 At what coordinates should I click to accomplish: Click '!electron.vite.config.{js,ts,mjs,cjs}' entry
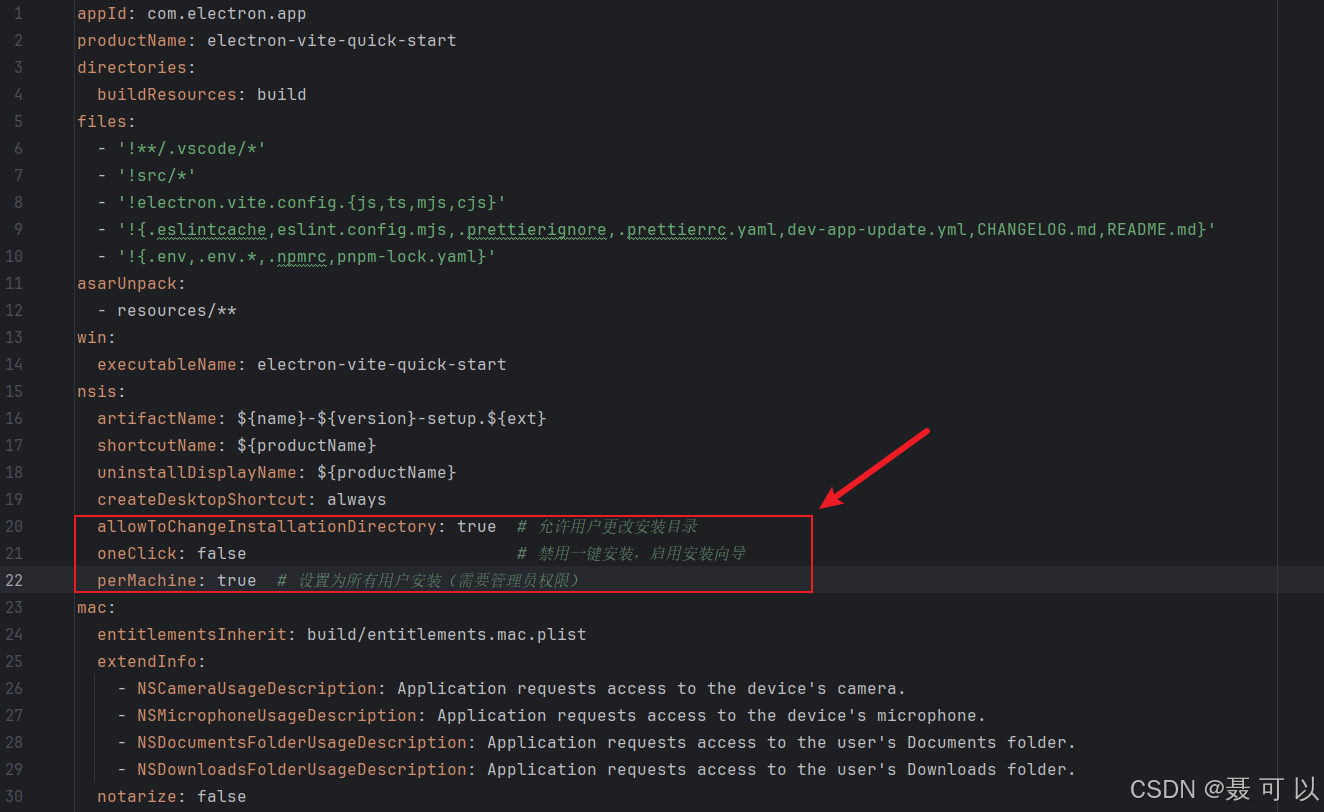[312, 203]
